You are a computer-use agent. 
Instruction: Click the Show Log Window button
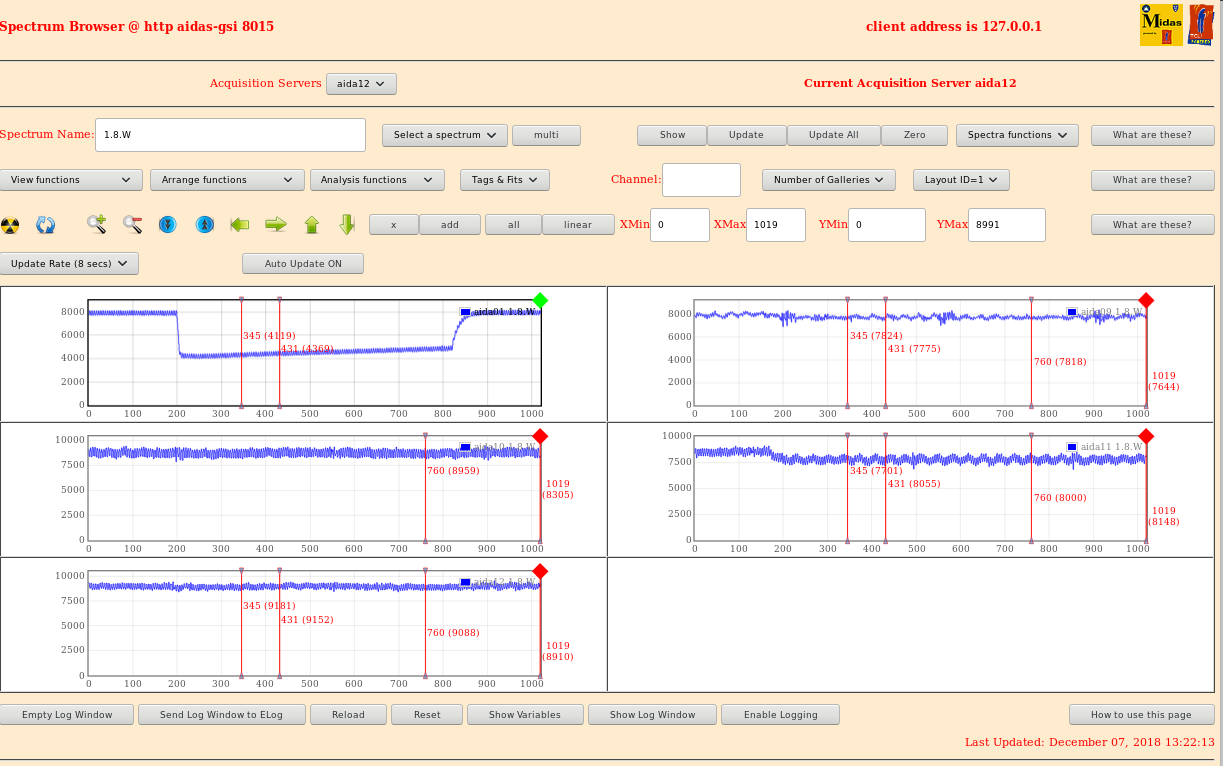coord(652,715)
